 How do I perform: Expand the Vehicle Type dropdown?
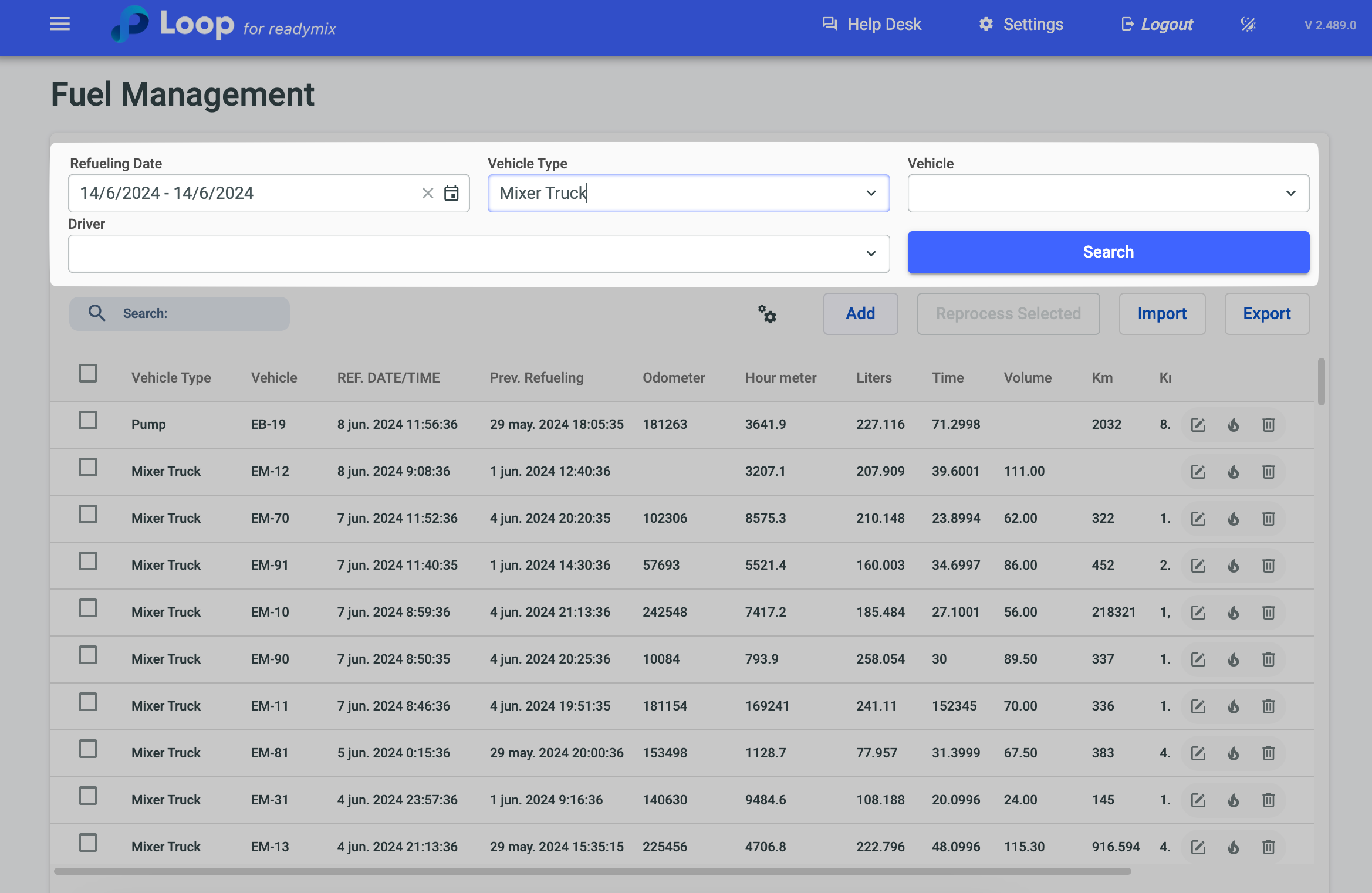[871, 193]
